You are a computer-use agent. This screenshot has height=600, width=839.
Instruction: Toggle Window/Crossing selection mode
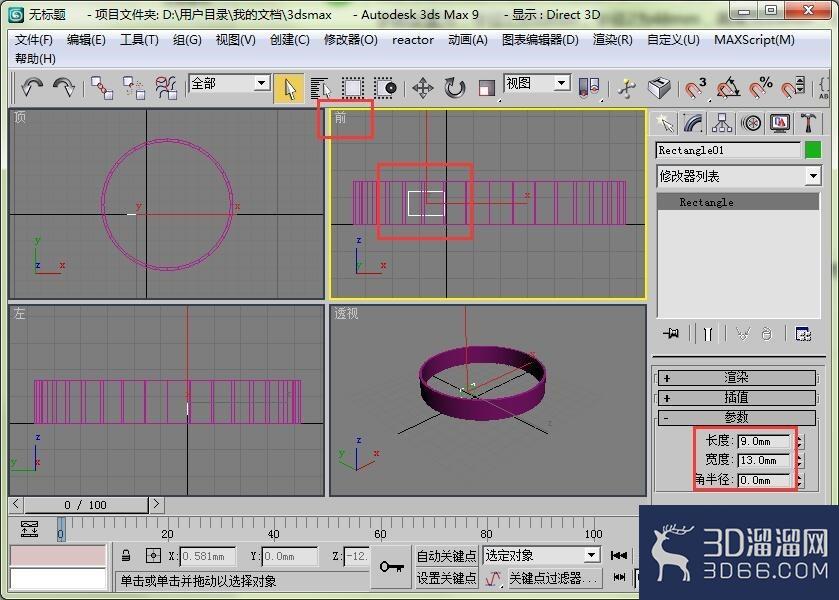click(385, 88)
